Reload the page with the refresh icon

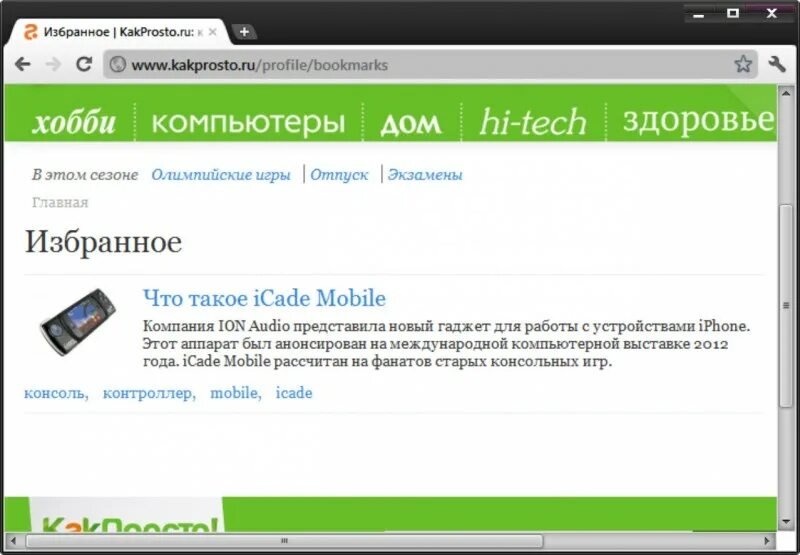point(84,64)
